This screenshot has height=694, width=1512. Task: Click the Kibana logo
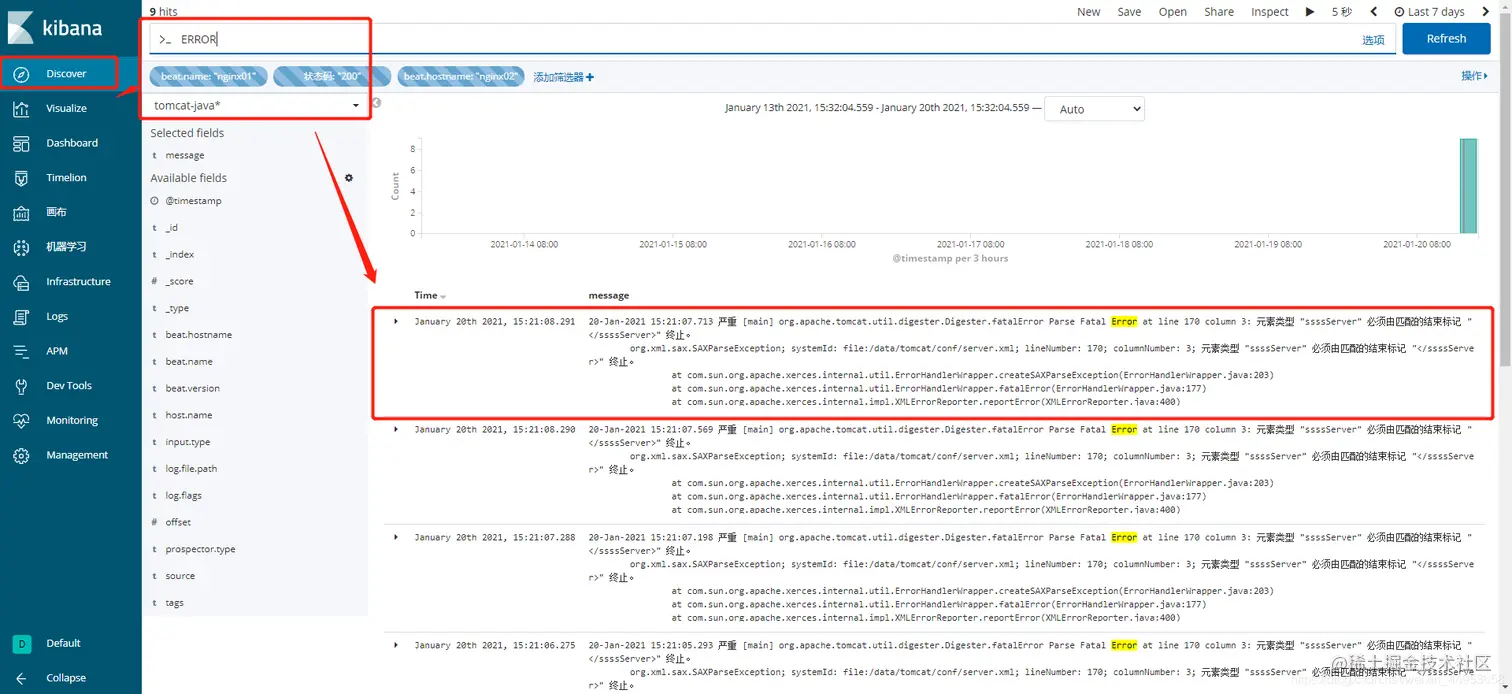point(55,27)
